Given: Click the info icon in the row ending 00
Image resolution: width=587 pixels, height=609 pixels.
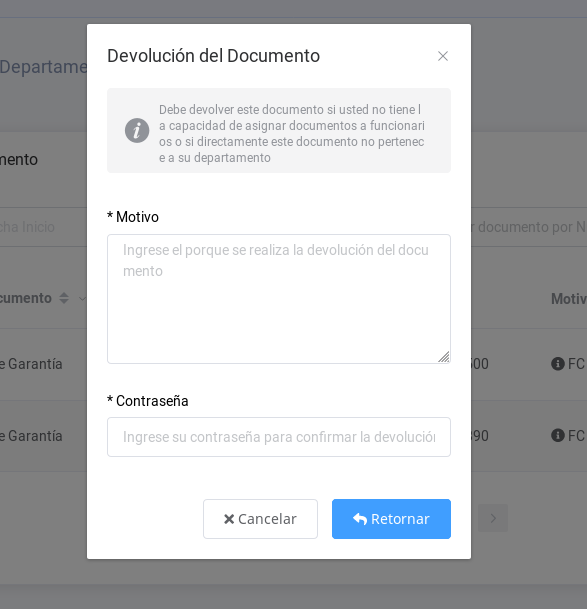Looking at the screenshot, I should (558, 364).
